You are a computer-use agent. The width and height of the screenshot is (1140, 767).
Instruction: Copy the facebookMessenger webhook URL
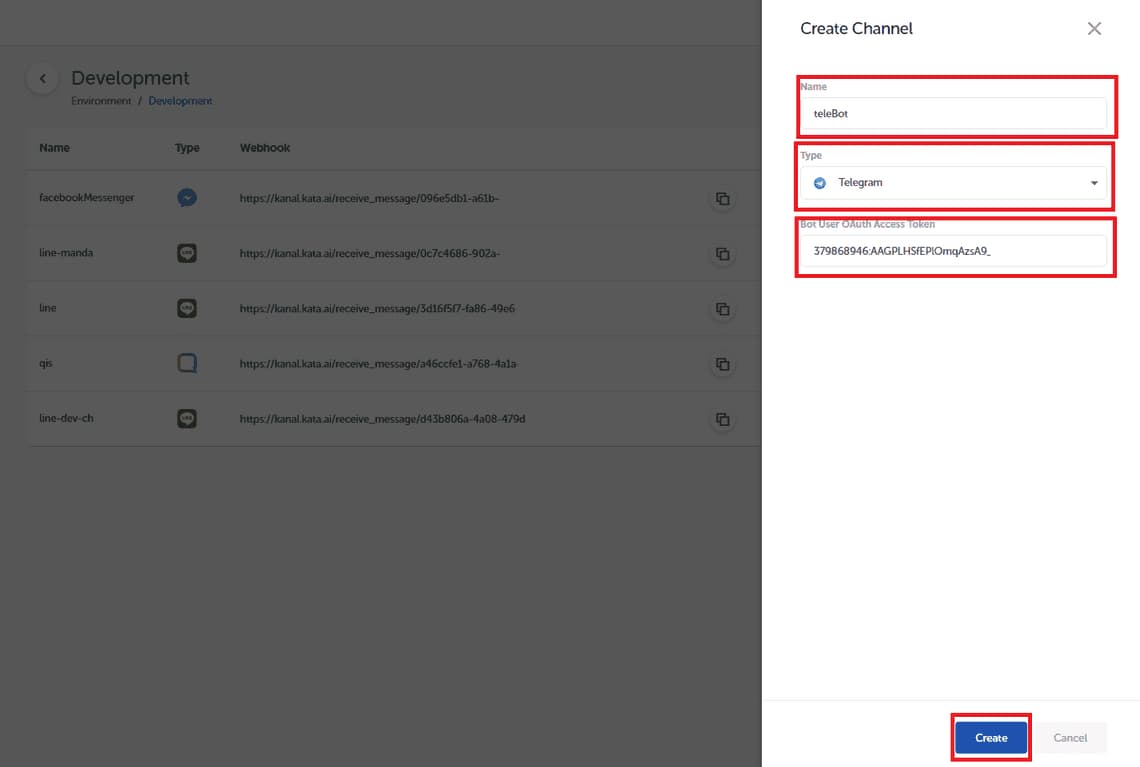(722, 198)
